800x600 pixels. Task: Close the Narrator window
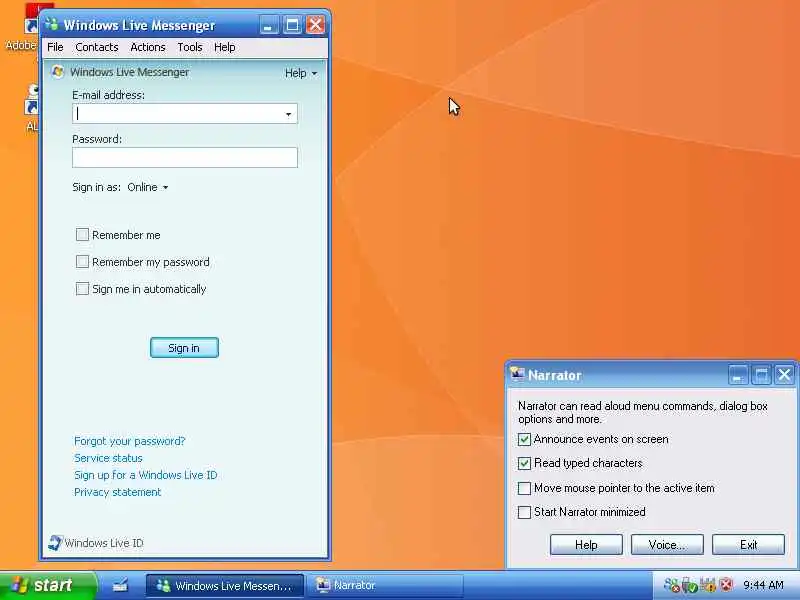(784, 375)
